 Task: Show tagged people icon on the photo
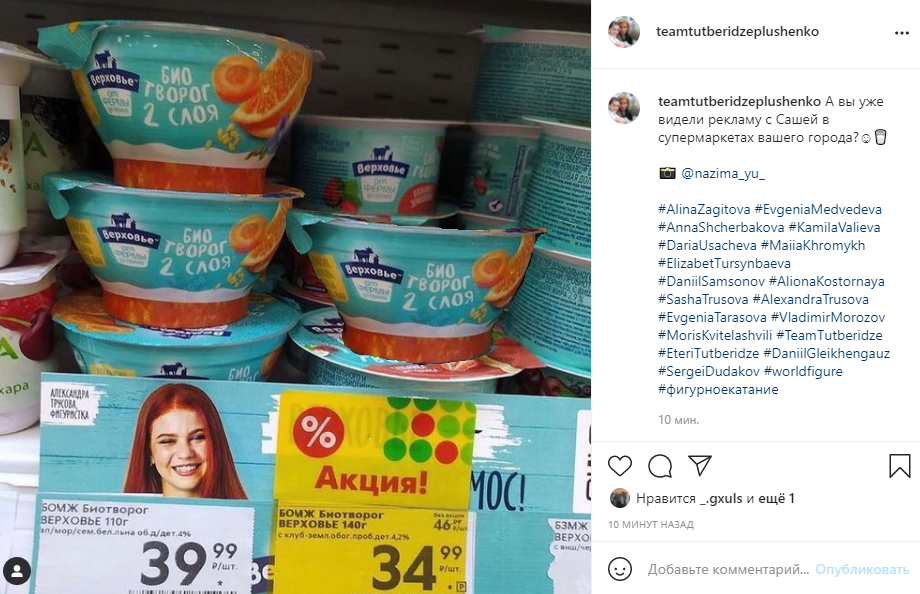(x=17, y=571)
